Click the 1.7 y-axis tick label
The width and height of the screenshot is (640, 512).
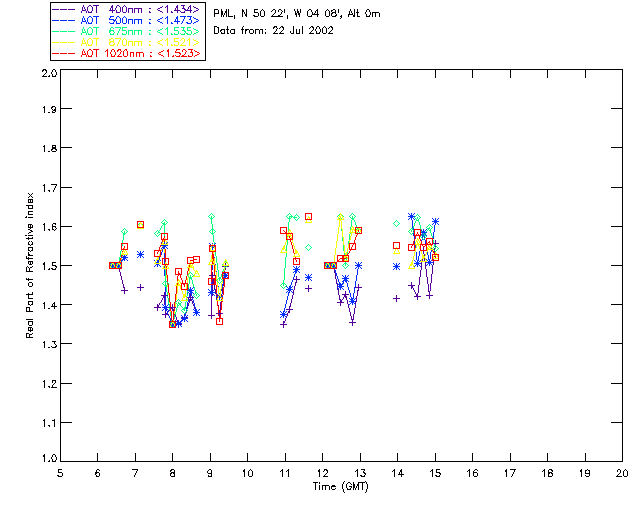49,188
